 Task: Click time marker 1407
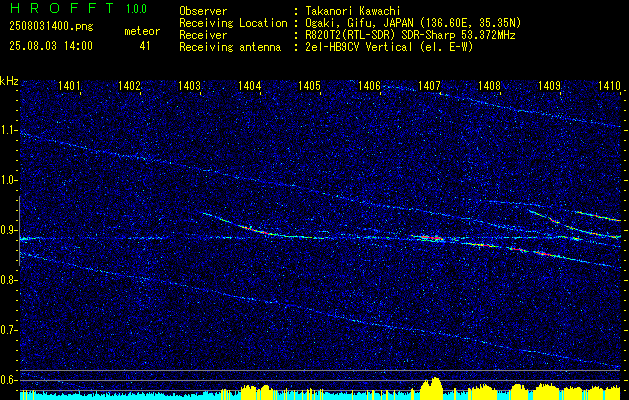click(429, 85)
